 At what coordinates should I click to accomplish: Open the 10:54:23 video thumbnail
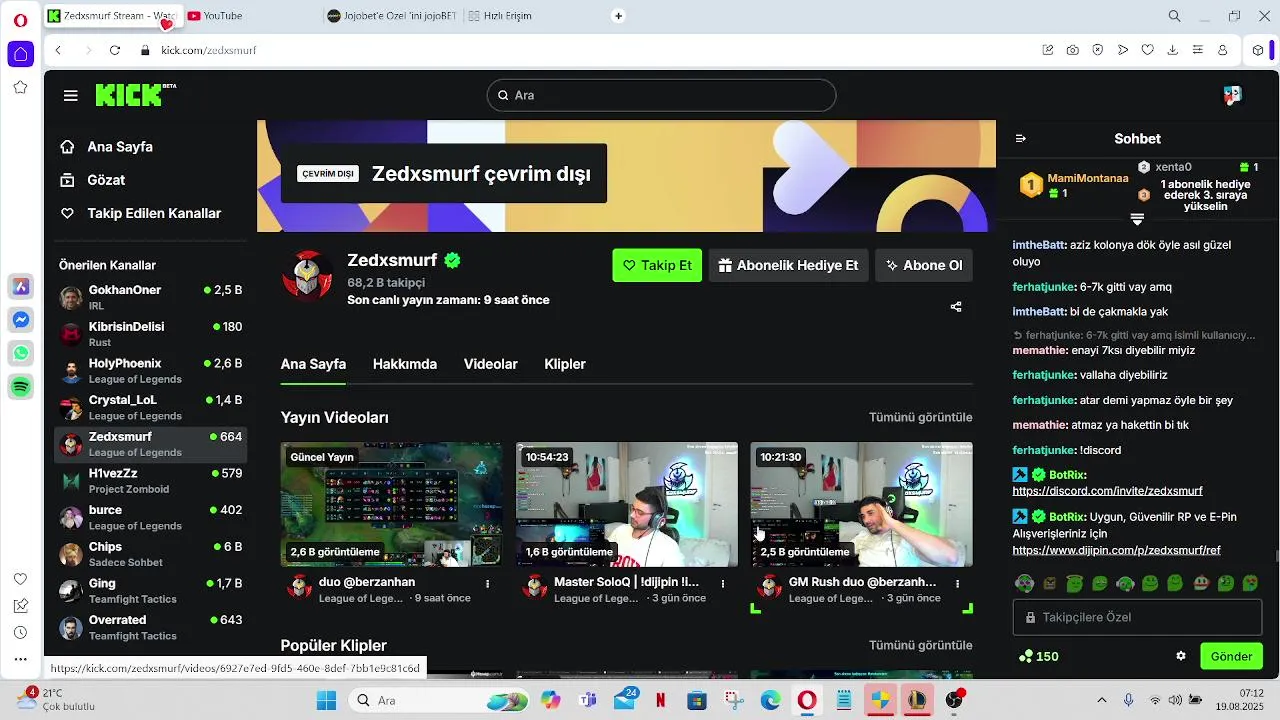click(627, 504)
